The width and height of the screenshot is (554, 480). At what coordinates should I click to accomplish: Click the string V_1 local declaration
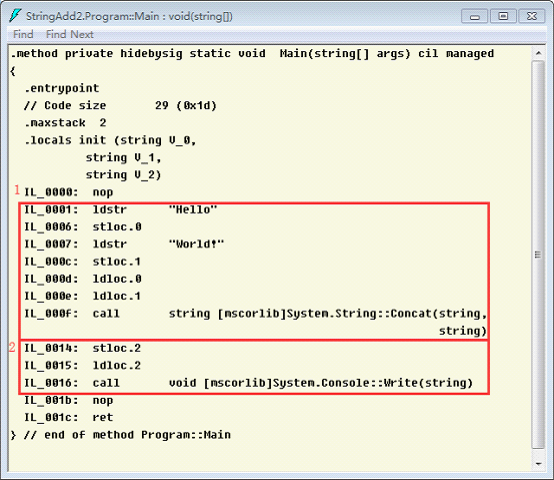click(123, 158)
